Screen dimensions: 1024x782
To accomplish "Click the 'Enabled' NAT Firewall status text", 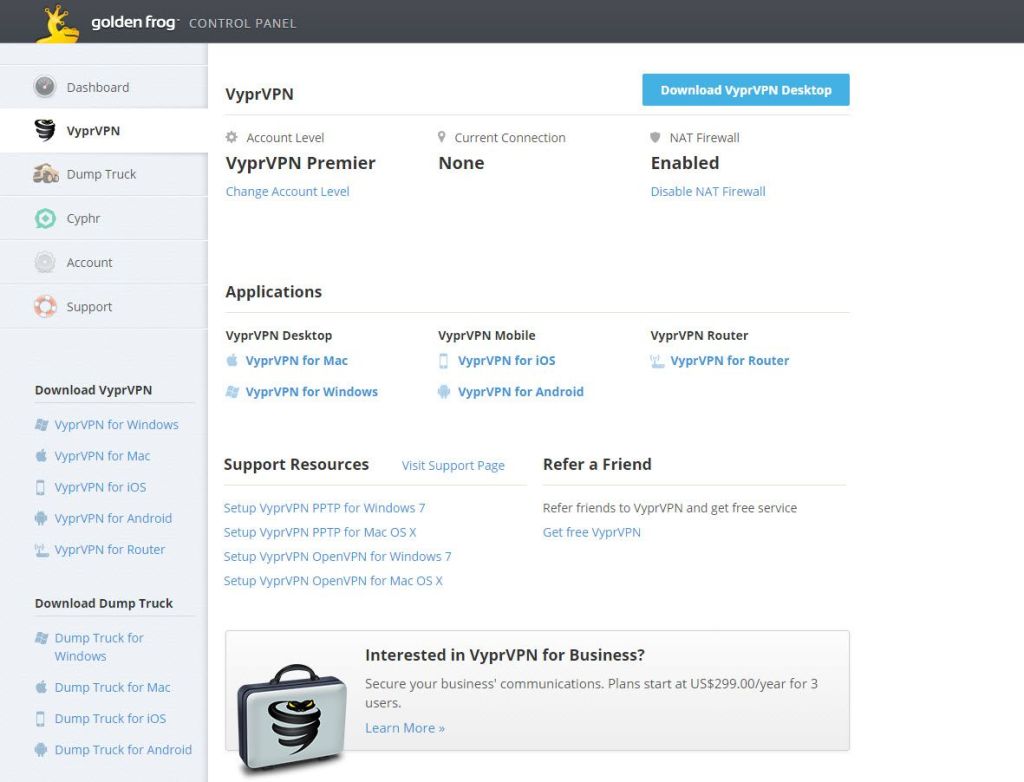I will coord(684,163).
